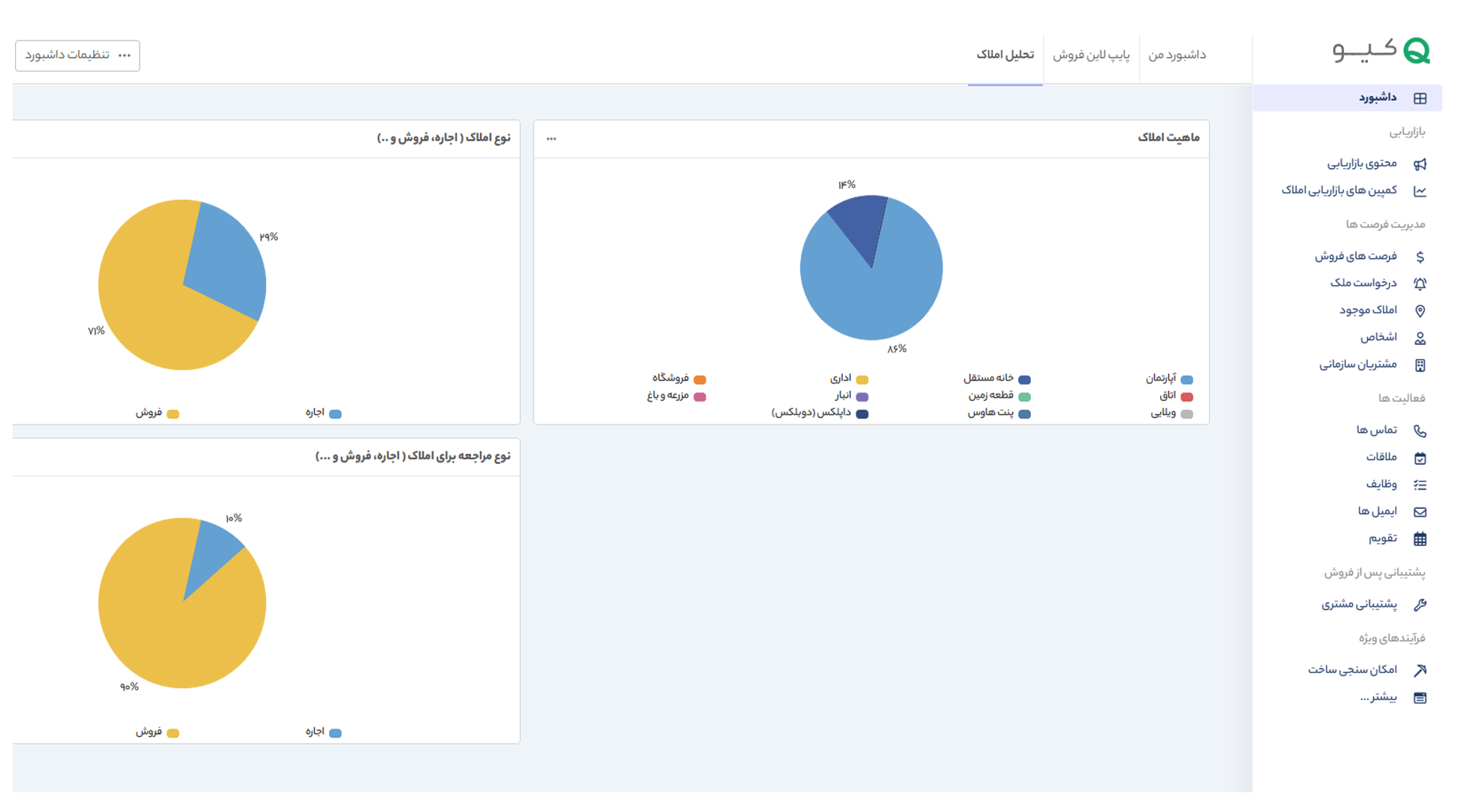Open calendar via the calendar grid icon
This screenshot has width=1472, height=812.
(1420, 539)
